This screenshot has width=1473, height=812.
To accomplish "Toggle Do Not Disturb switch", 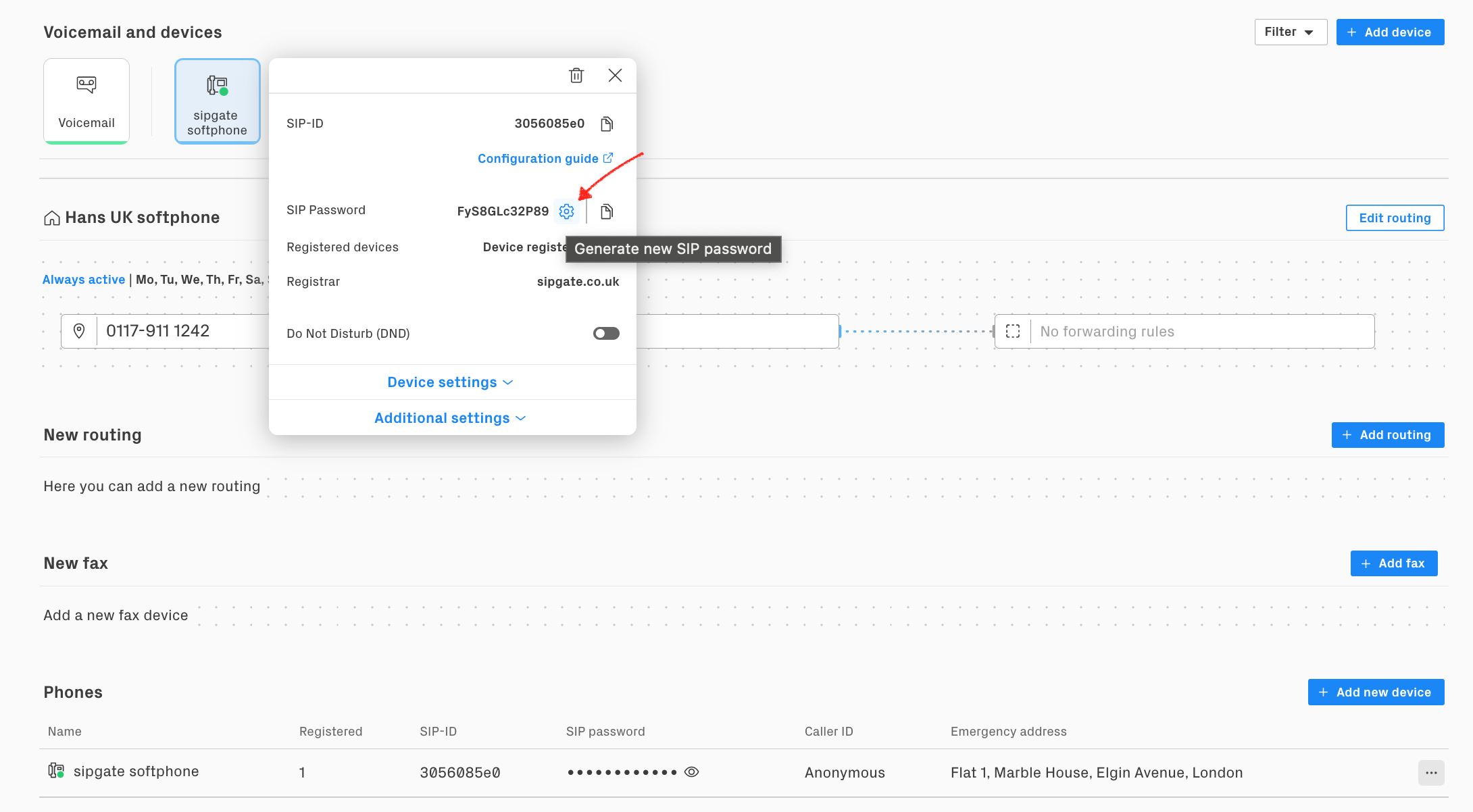I will coord(606,333).
